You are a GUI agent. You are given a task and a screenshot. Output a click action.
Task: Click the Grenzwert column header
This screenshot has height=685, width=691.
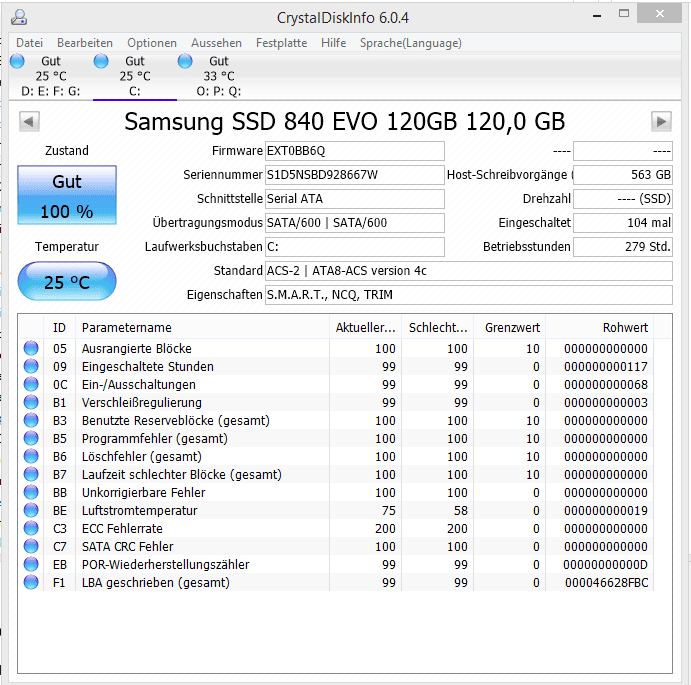point(510,328)
